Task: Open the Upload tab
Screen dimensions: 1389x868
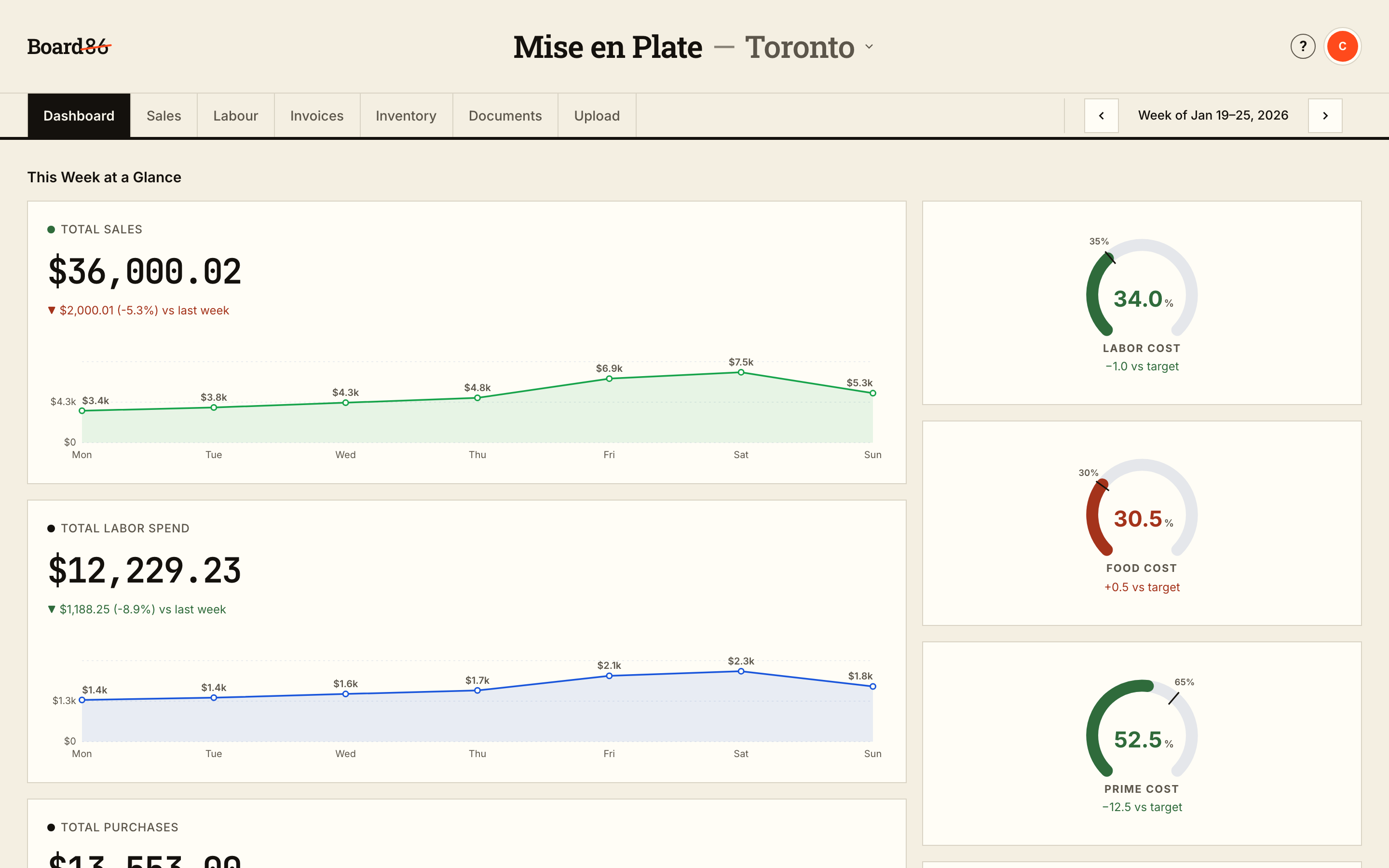Action: [597, 115]
